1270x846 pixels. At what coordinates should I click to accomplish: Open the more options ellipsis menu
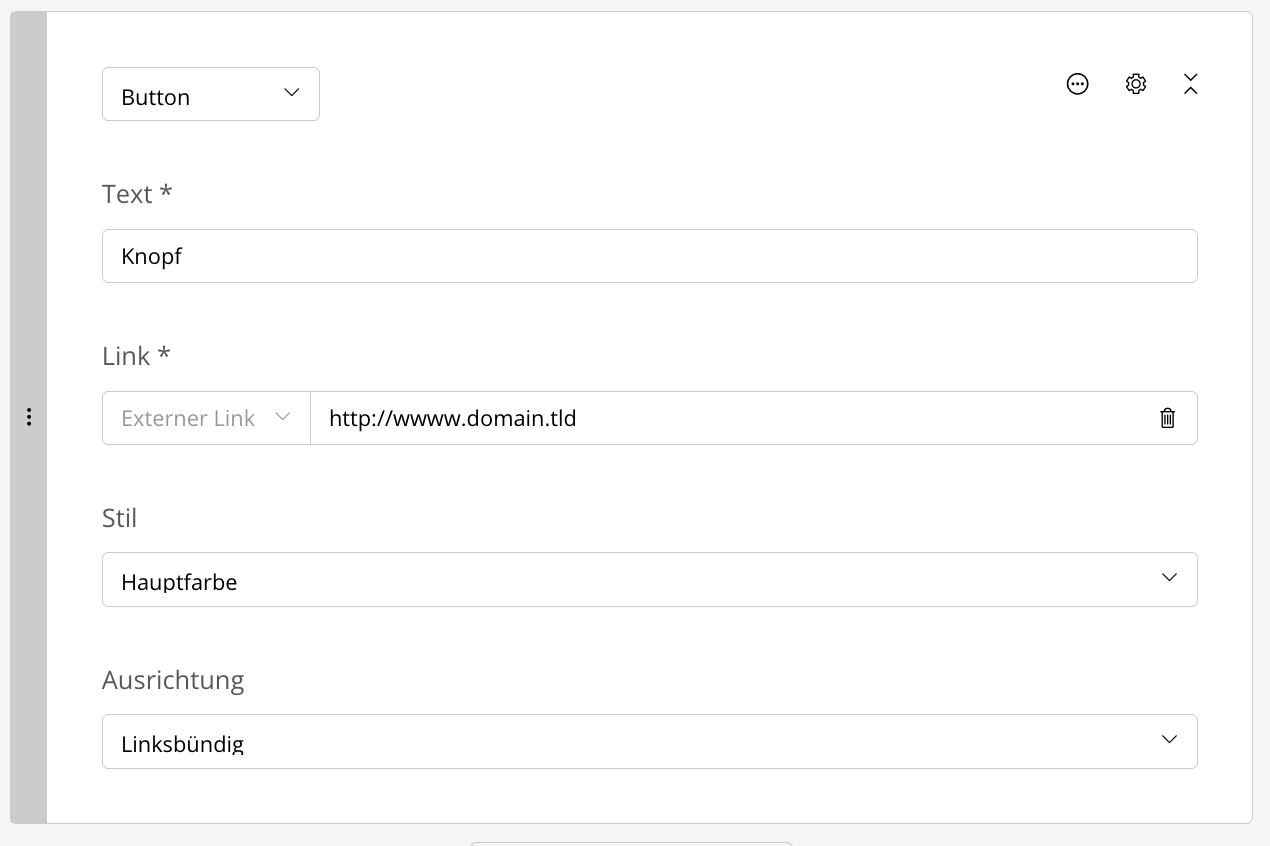point(1077,84)
